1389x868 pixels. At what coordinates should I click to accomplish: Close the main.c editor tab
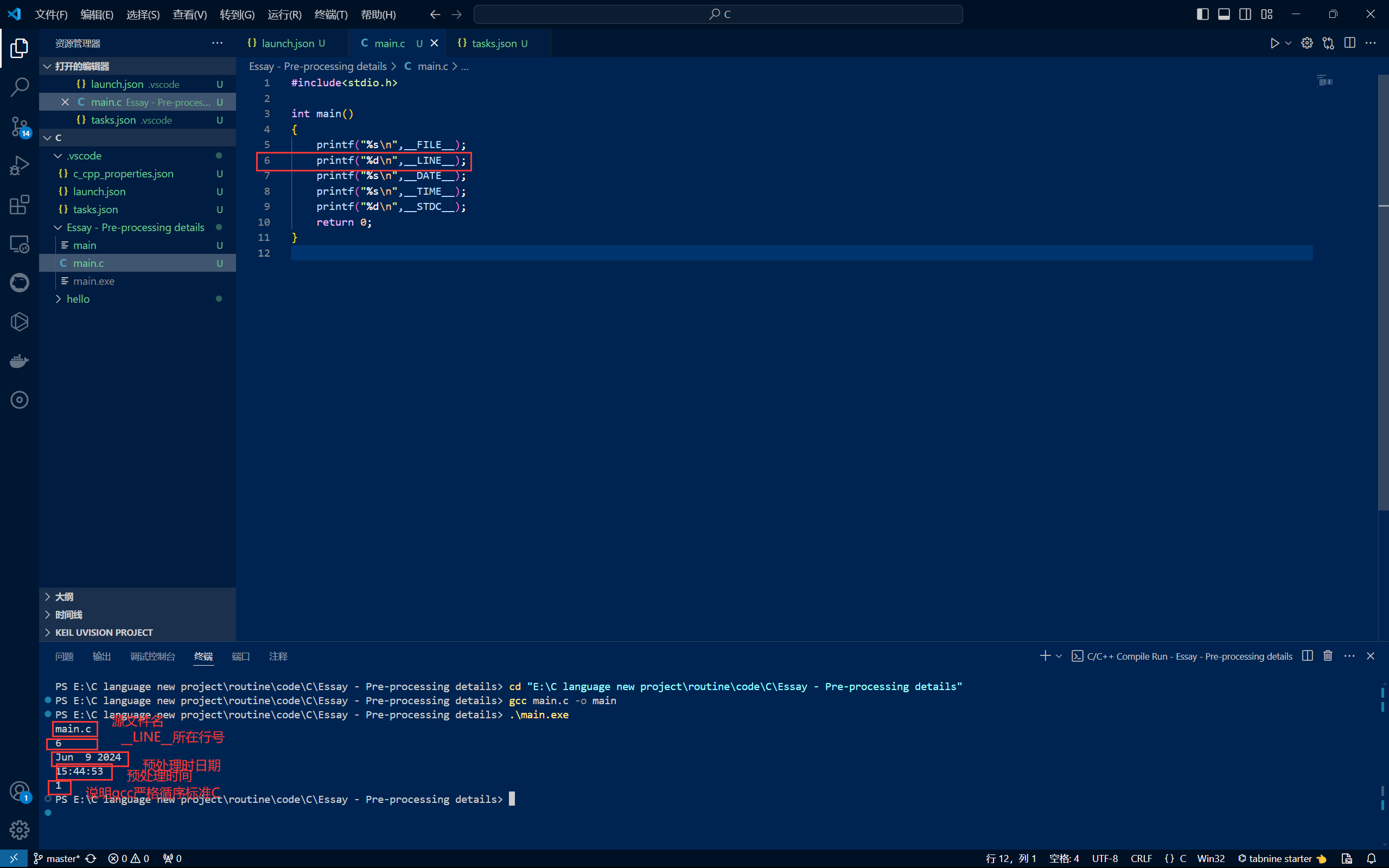coord(435,43)
